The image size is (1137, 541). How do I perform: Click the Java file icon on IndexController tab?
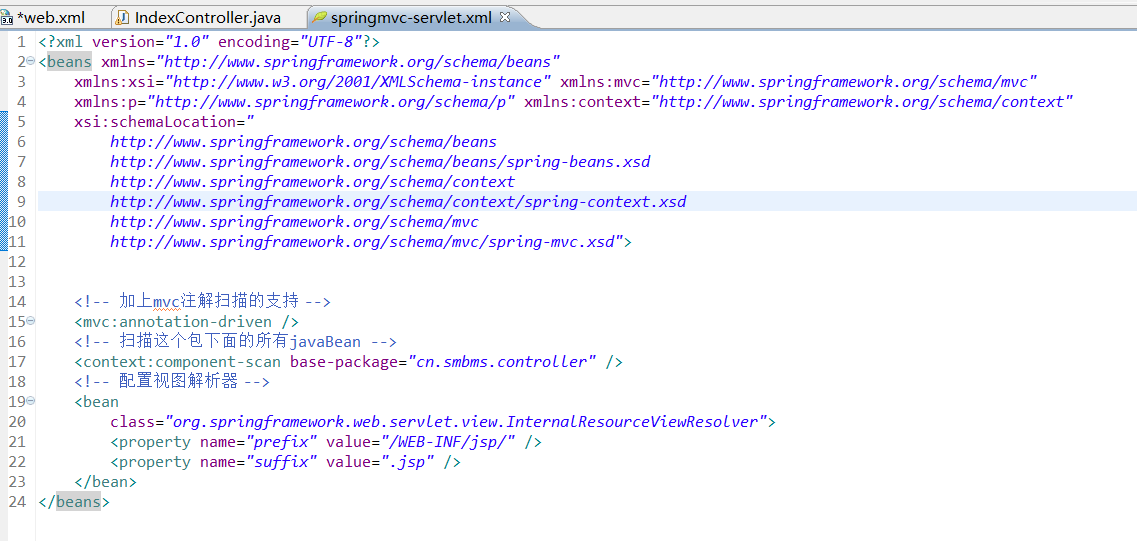[x=123, y=17]
